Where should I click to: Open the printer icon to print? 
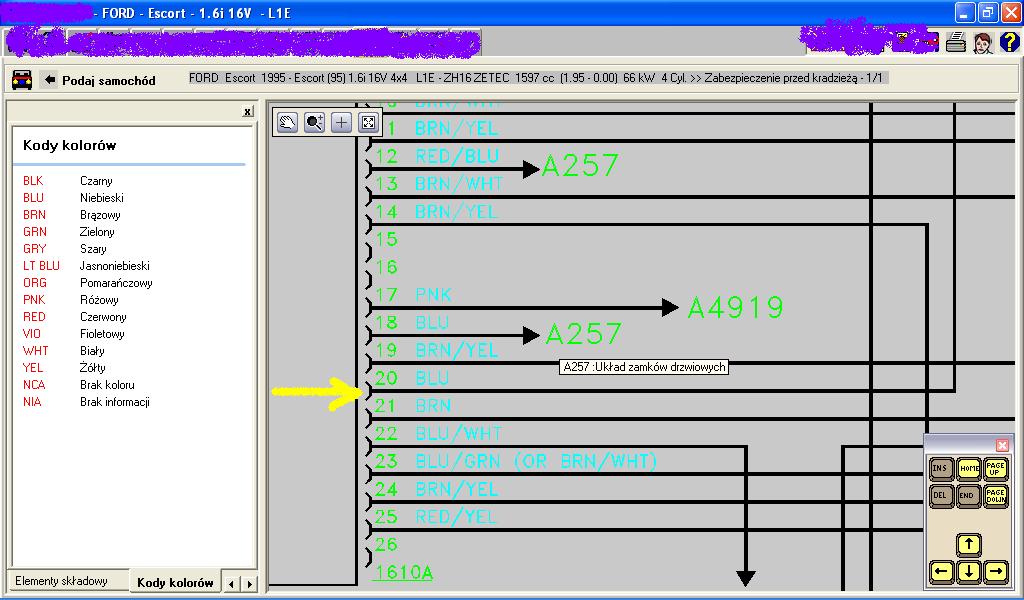(956, 42)
